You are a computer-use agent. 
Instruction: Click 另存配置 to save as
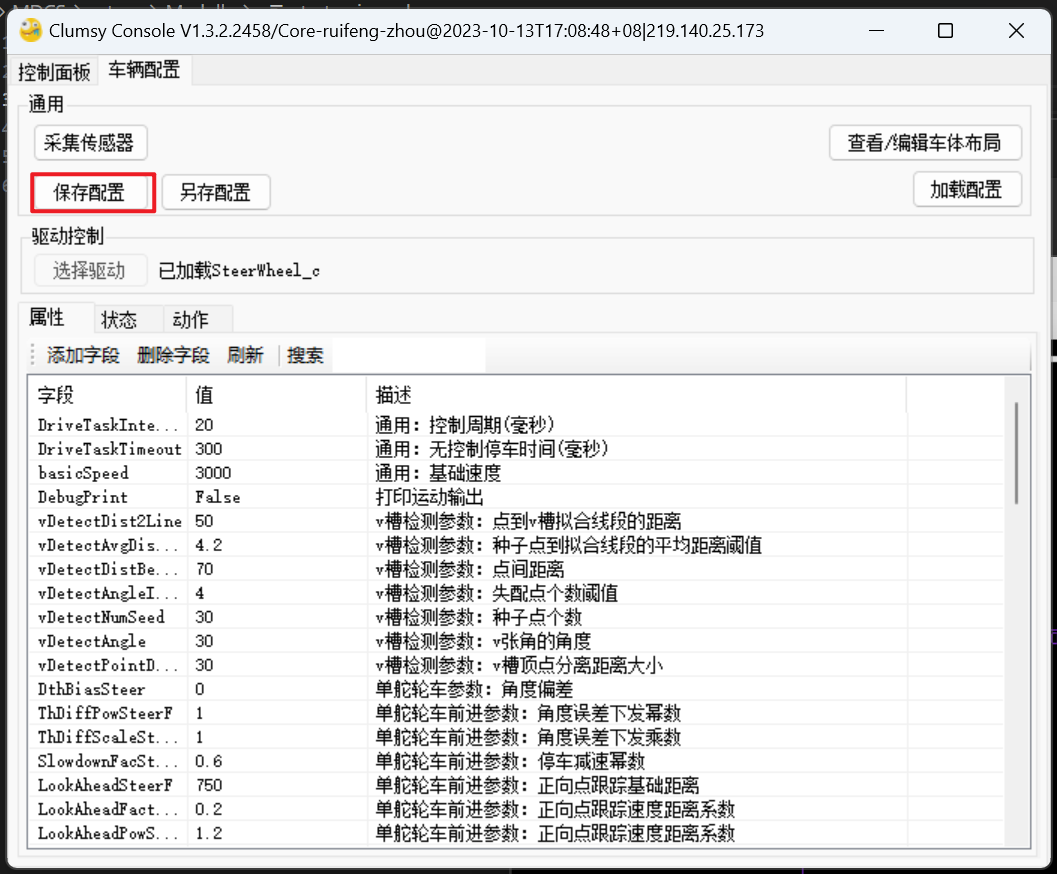[x=215, y=193]
